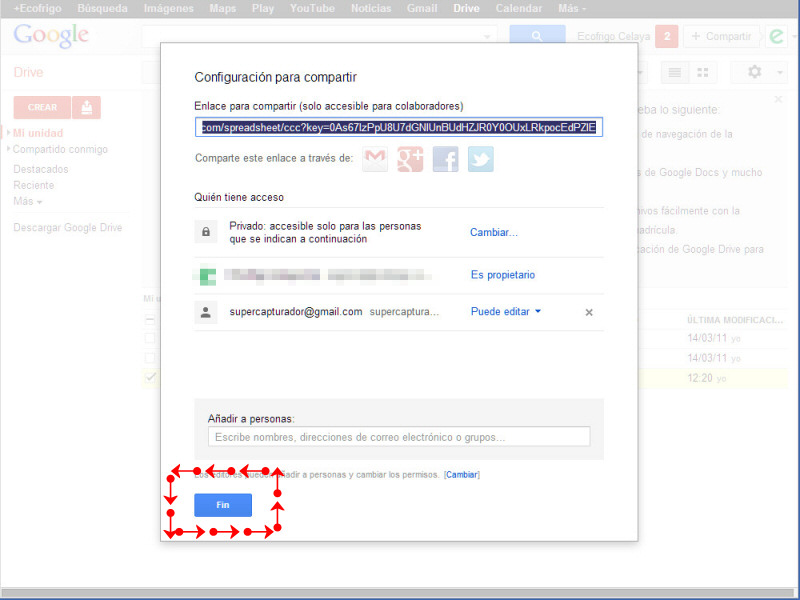The image size is (800, 600).
Task: Open Puede editar permission dropdown
Action: pyautogui.click(x=506, y=312)
